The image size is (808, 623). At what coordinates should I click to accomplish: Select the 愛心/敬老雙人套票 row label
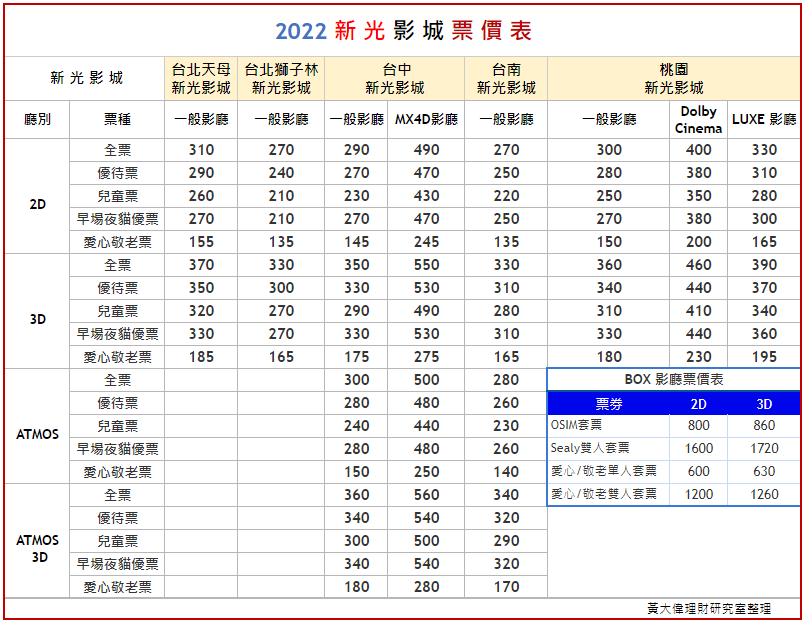(603, 494)
